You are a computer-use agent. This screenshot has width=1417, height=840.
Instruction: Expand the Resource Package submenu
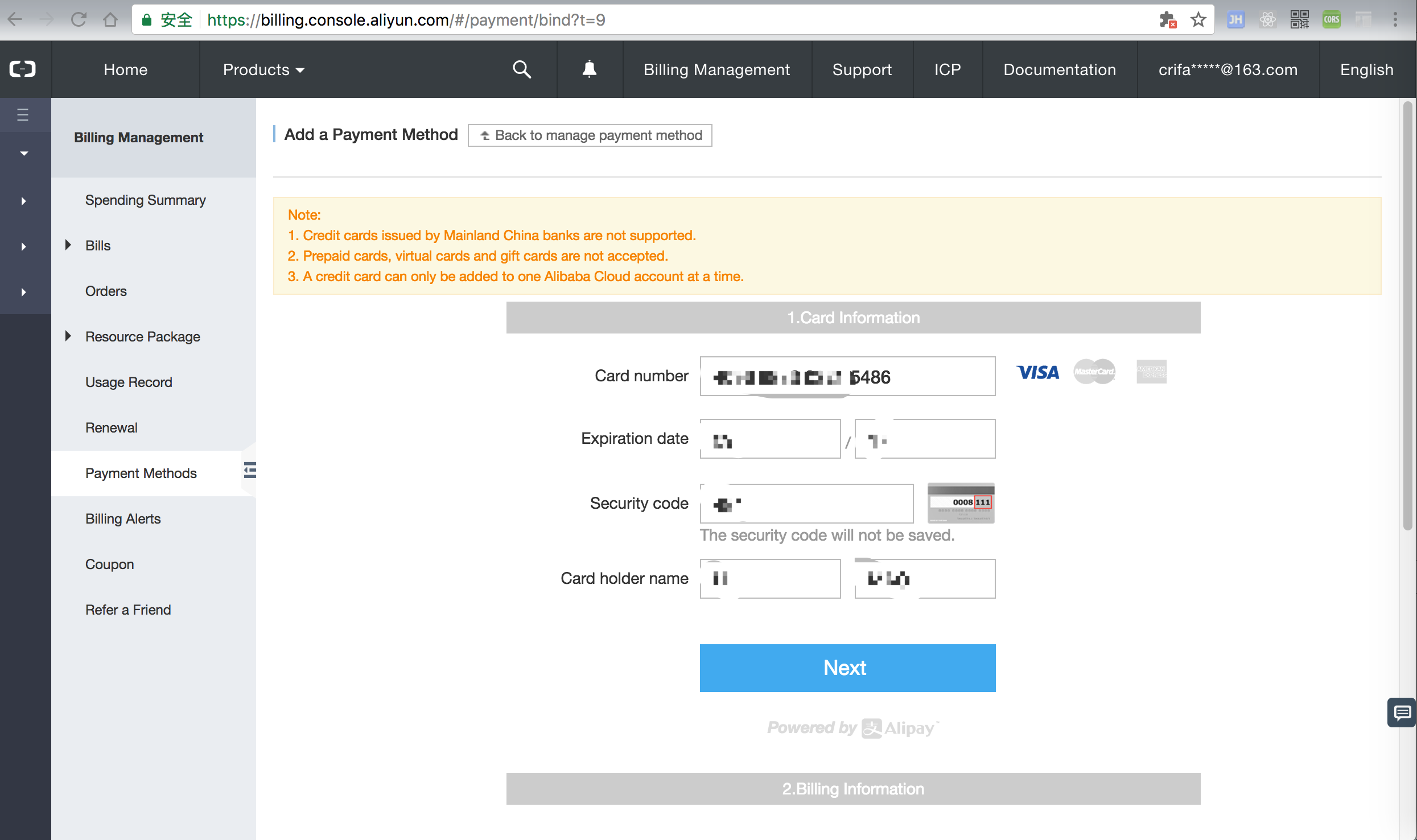[x=68, y=336]
